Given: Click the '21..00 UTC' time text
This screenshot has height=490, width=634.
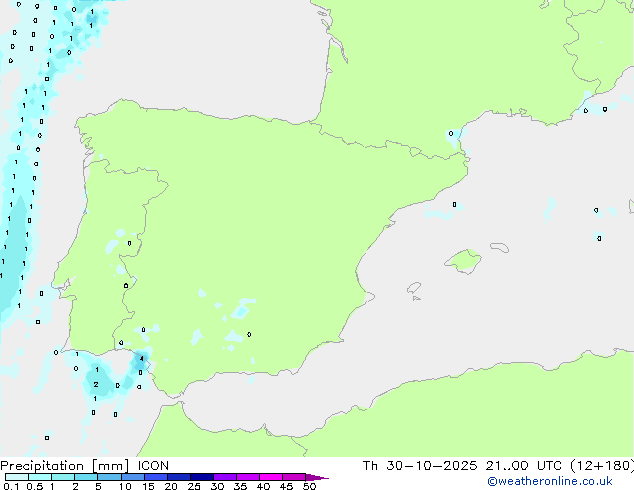Looking at the screenshot, I should pos(524,466).
